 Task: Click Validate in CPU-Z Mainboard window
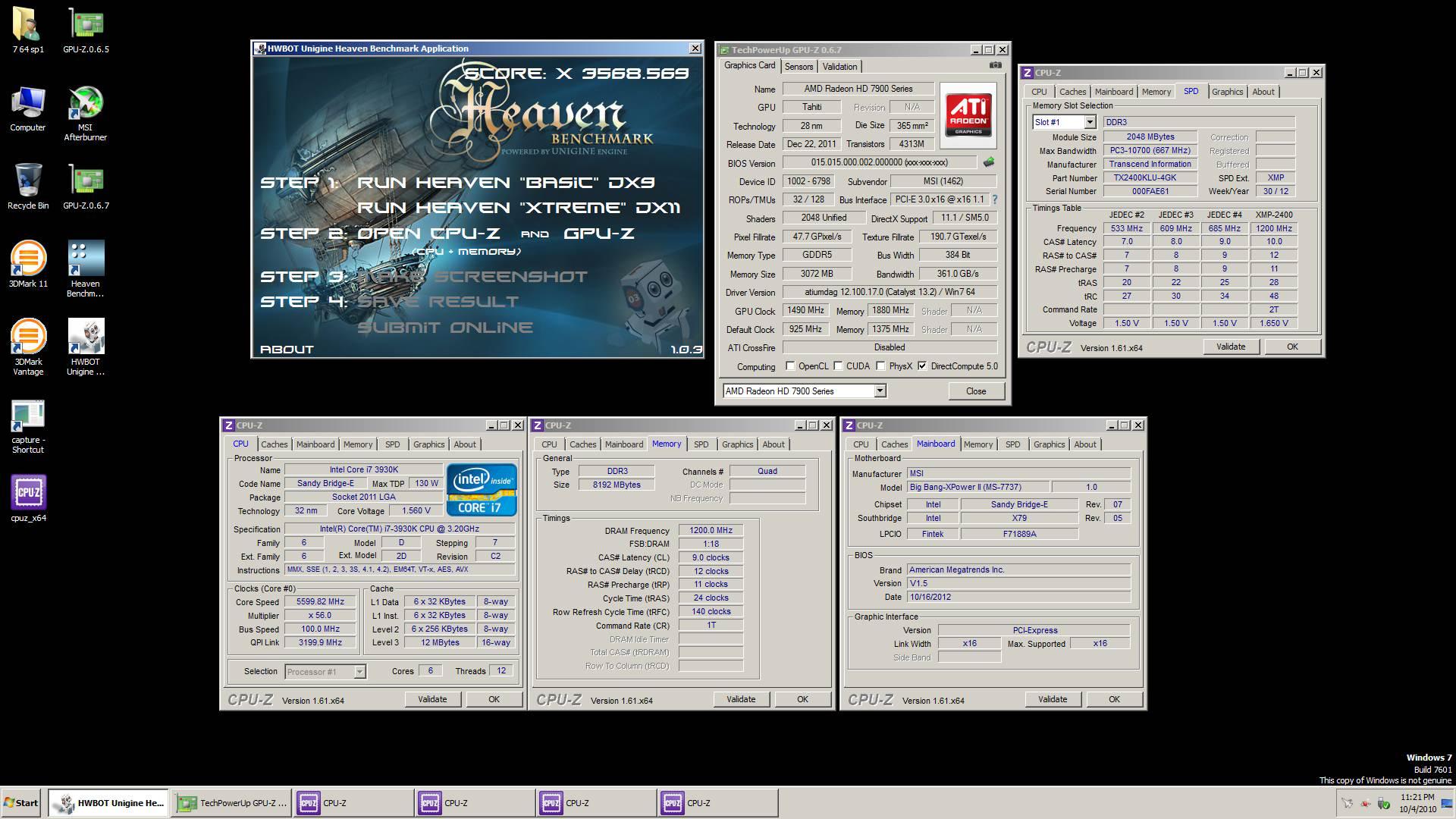(x=1053, y=699)
